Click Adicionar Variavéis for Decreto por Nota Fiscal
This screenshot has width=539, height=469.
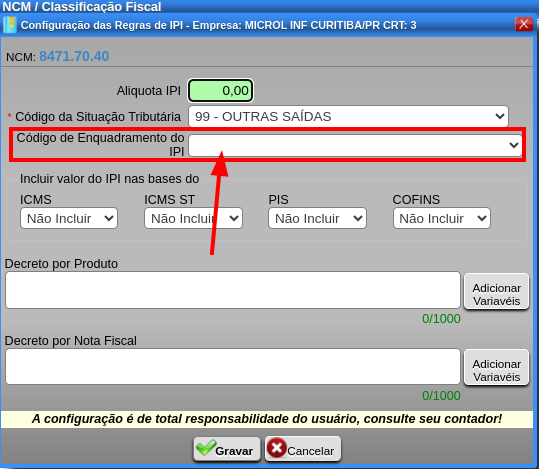(x=496, y=367)
